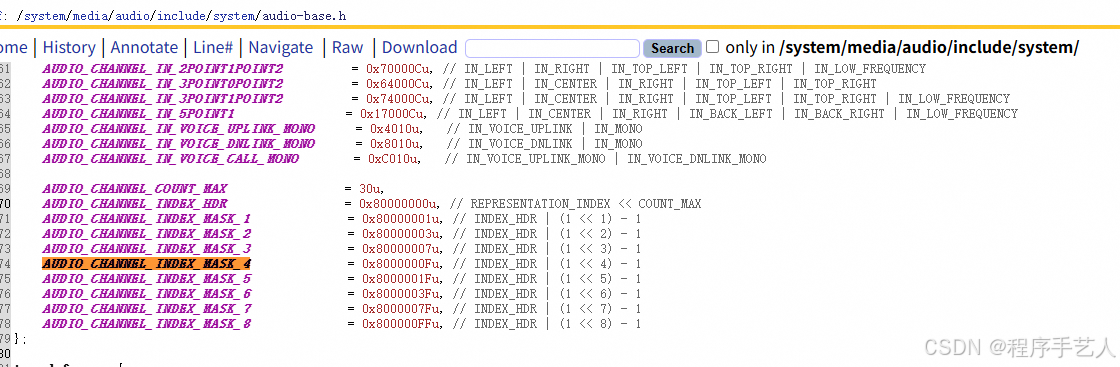Image resolution: width=1120 pixels, height=367 pixels.
Task: Click the value 30u
Action: [x=370, y=189]
